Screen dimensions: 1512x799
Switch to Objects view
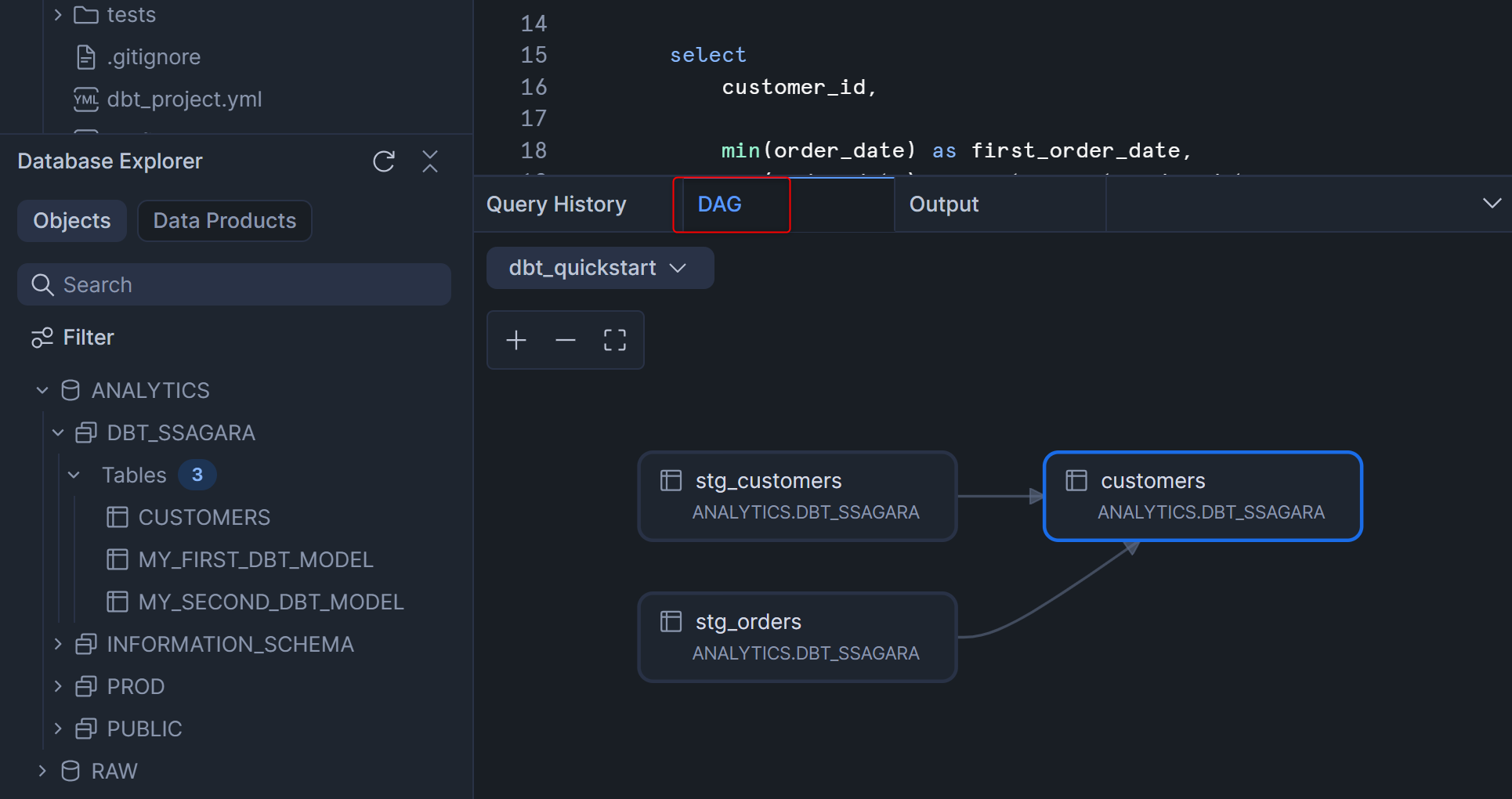72,221
